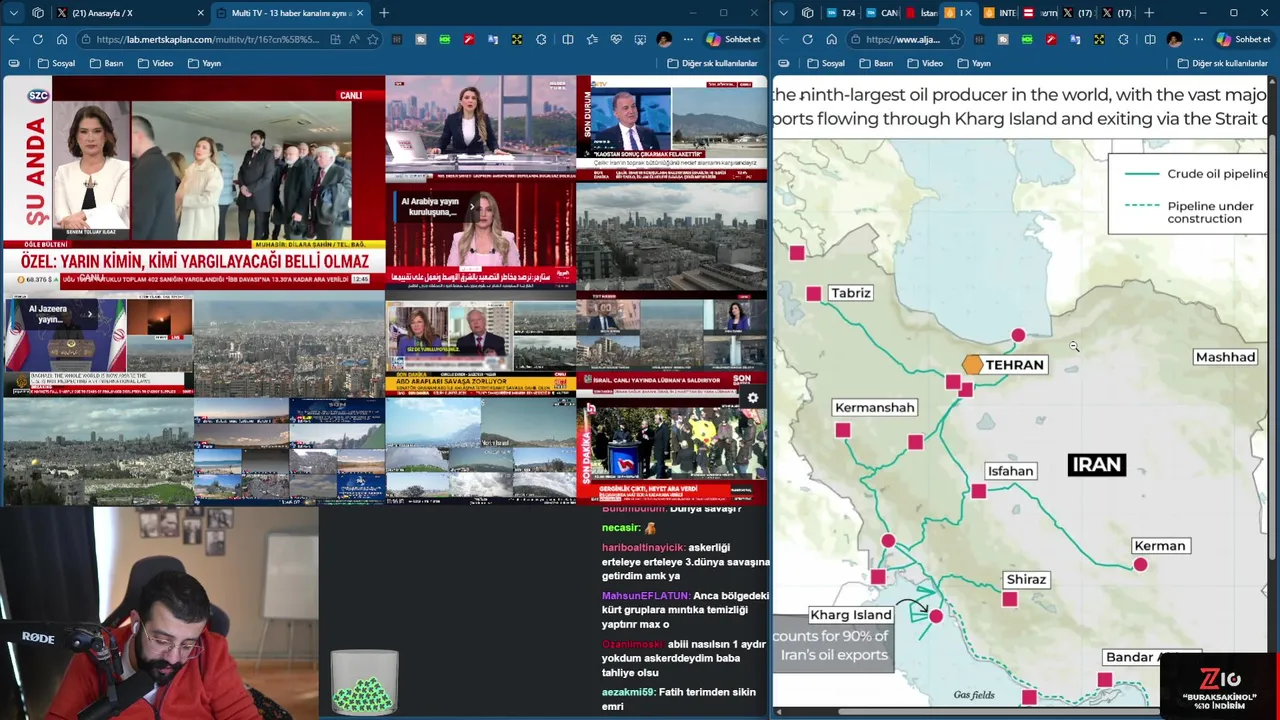The image size is (1280, 720).
Task: Switch to T24 tab in right browser
Action: click(x=840, y=13)
